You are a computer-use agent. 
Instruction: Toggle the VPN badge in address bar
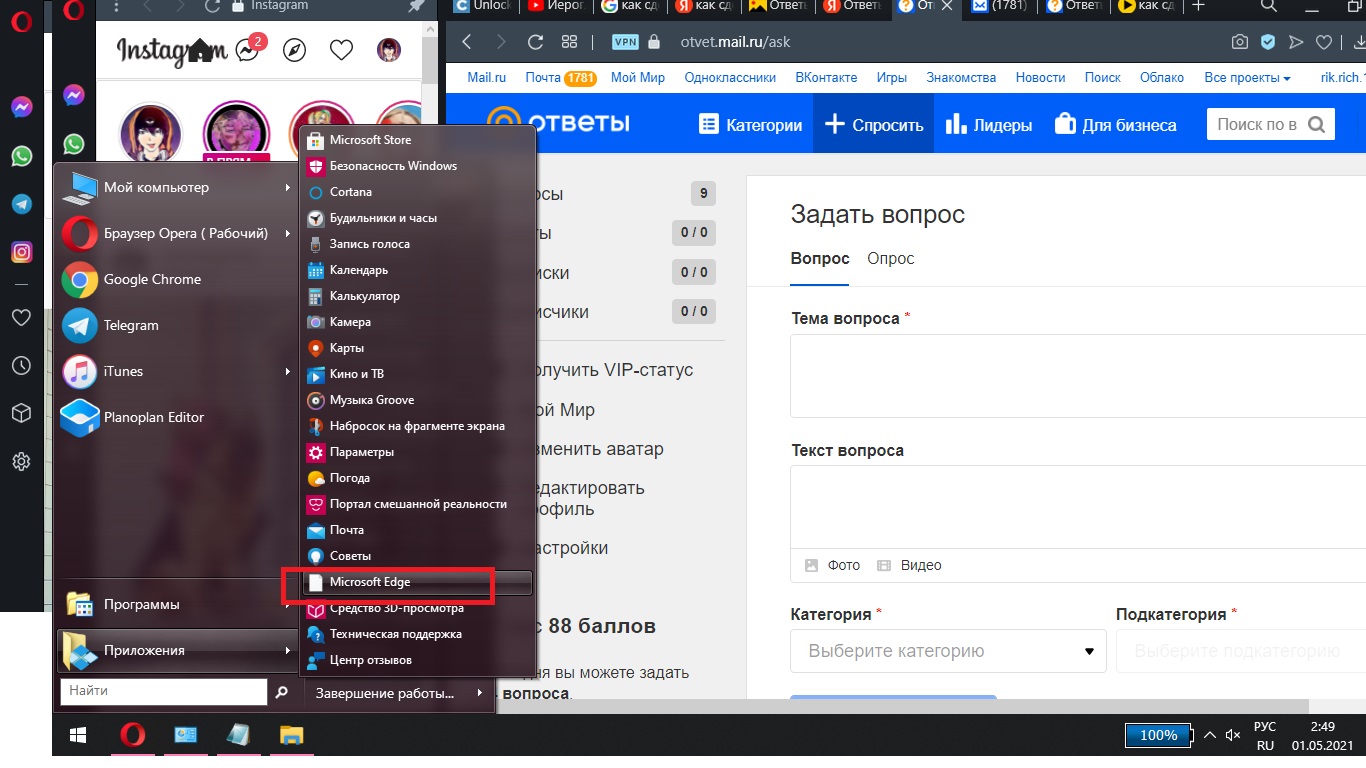pos(624,42)
